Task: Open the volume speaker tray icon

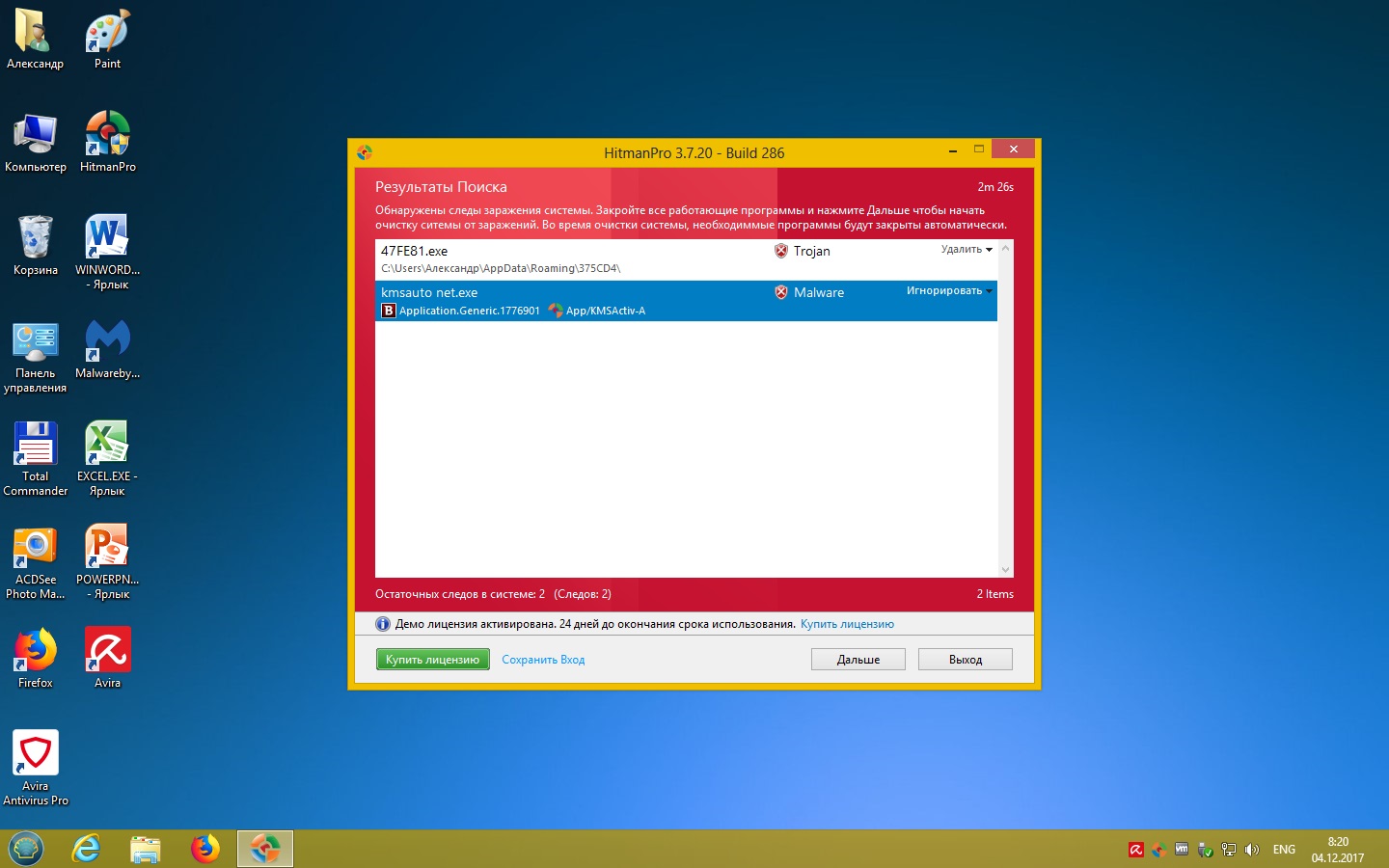Action: (x=1252, y=850)
